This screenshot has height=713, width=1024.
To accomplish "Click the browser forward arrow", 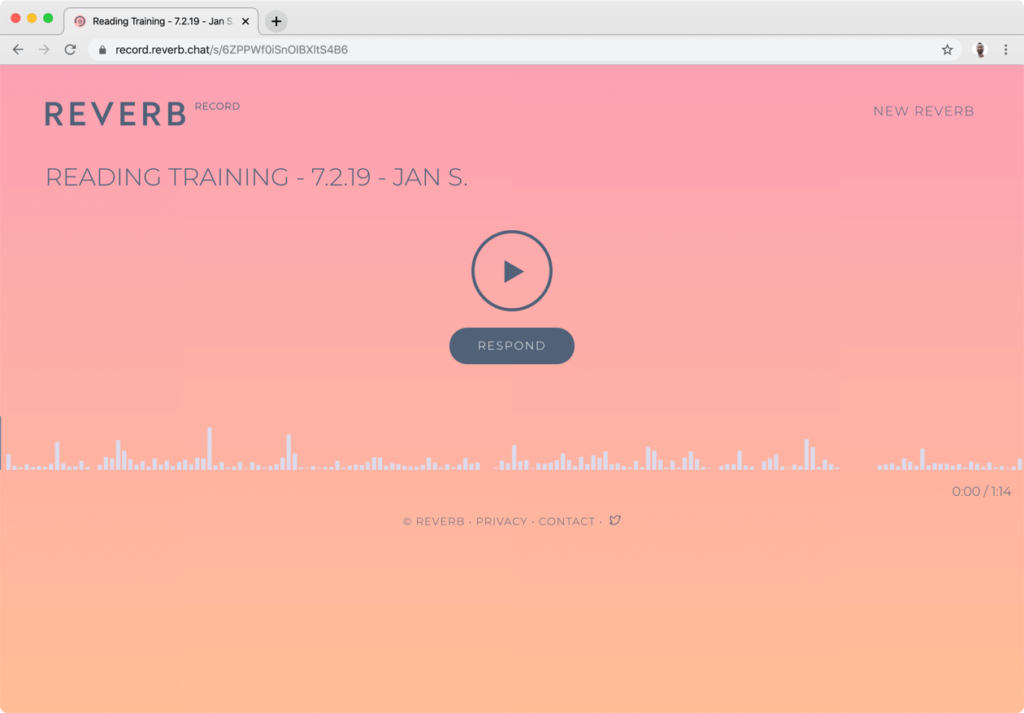I will (x=44, y=49).
